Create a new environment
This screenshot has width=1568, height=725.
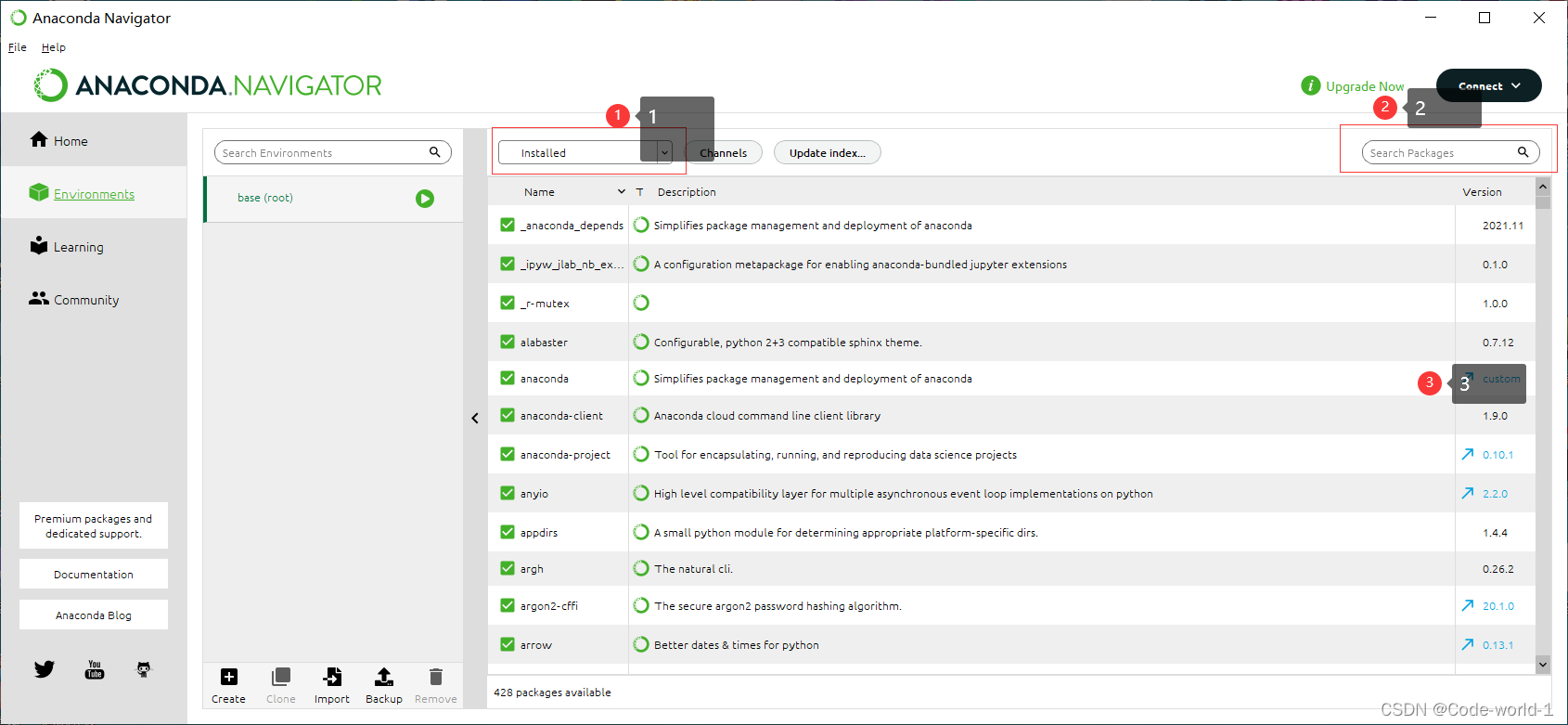click(x=228, y=686)
